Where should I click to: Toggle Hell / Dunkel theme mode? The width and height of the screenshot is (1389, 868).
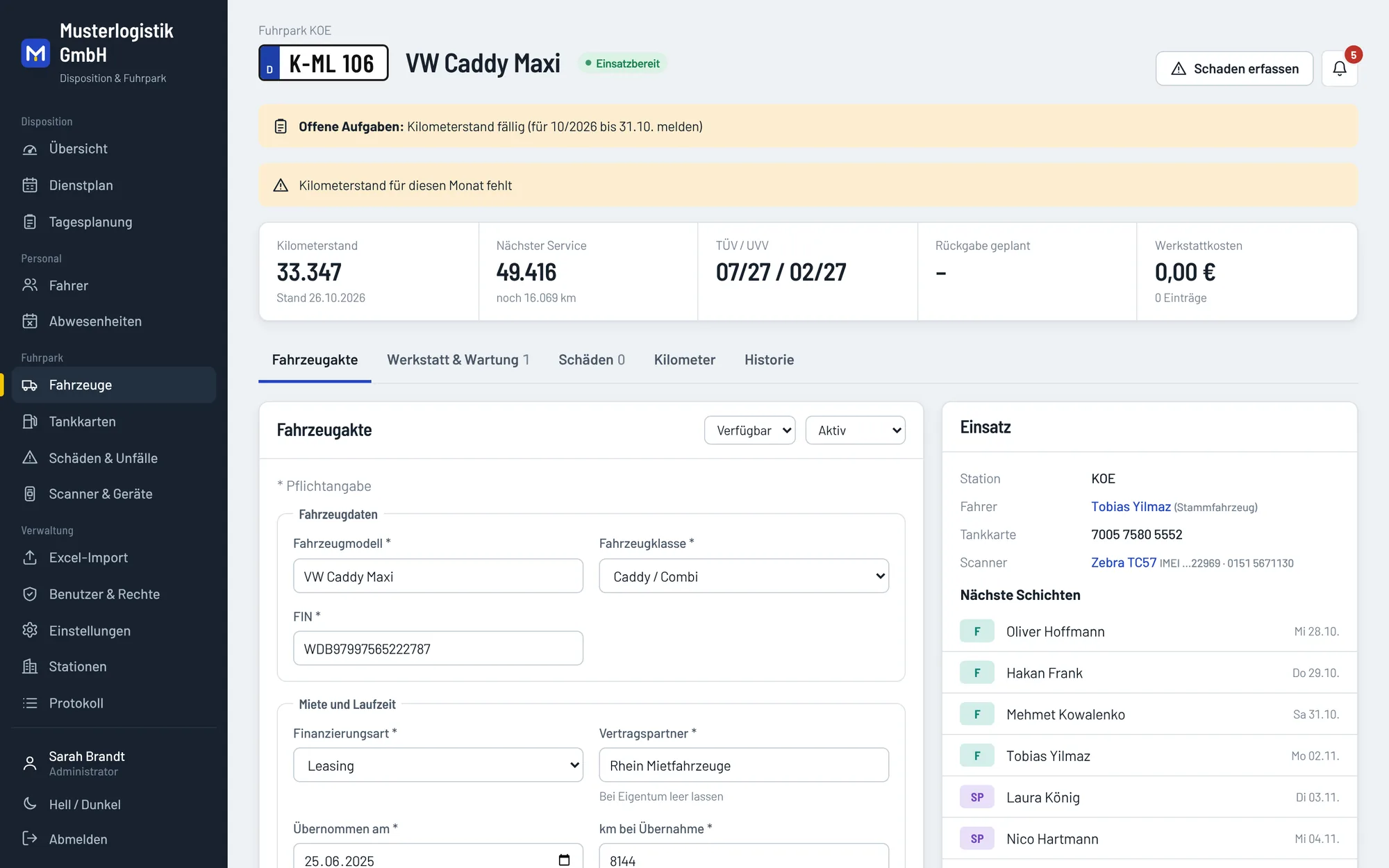(x=114, y=804)
